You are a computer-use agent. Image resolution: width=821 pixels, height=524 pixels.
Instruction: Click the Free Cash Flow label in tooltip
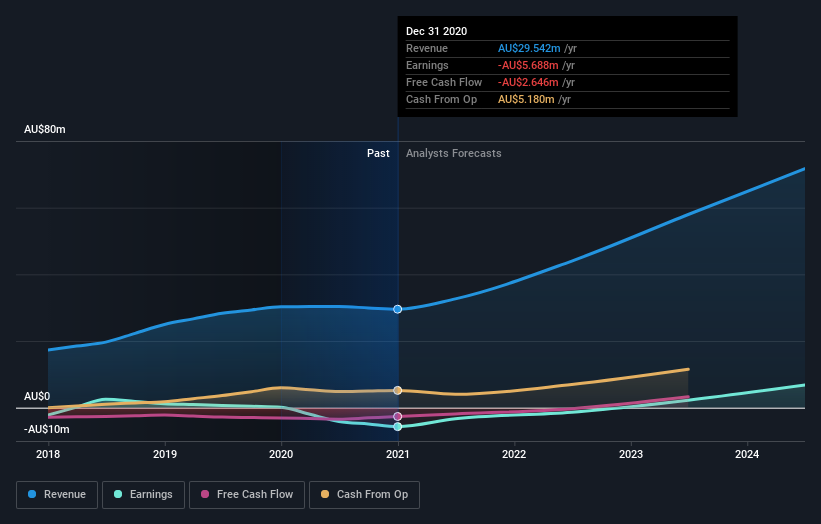[444, 82]
